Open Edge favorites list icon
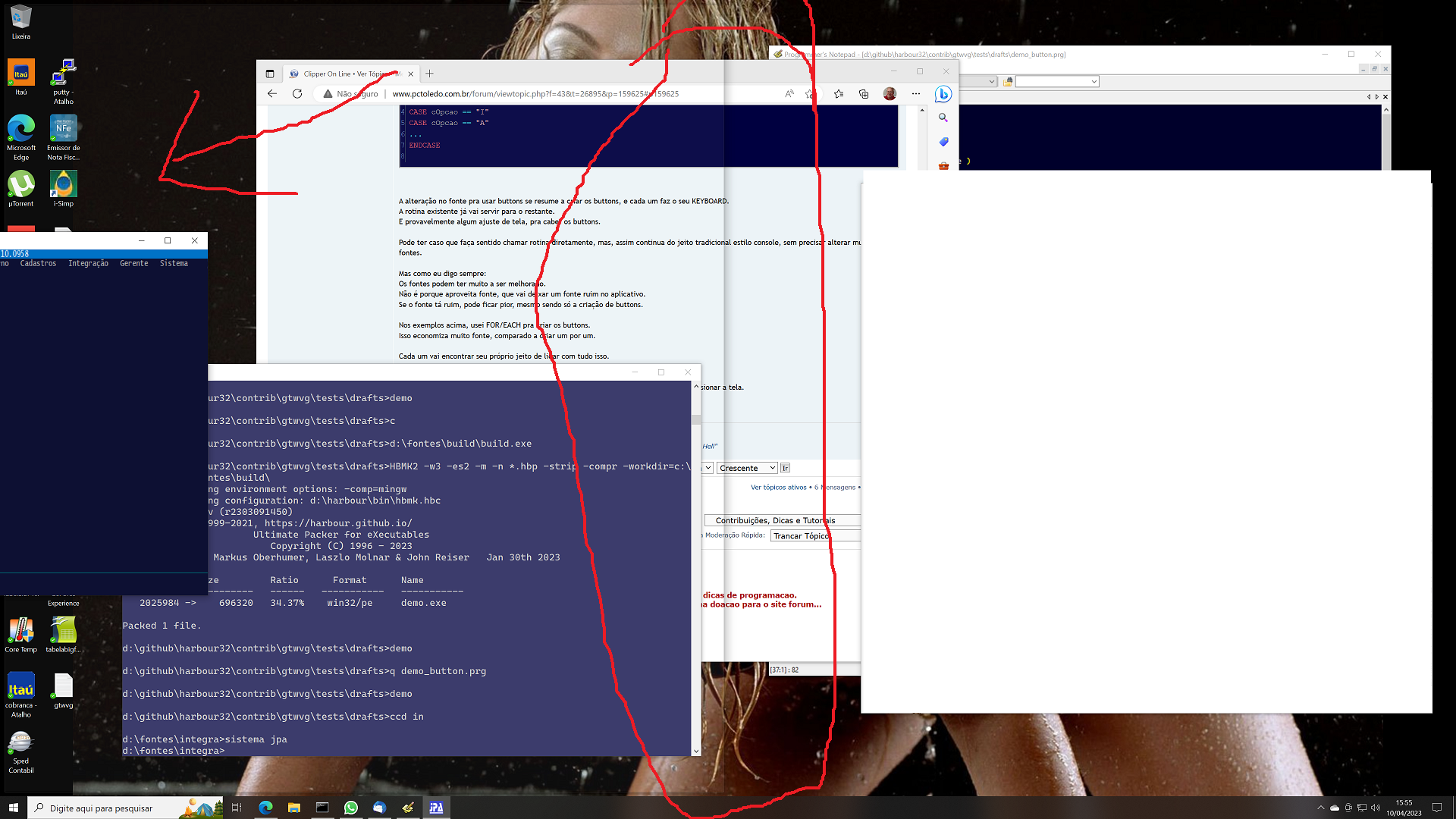 tap(839, 93)
